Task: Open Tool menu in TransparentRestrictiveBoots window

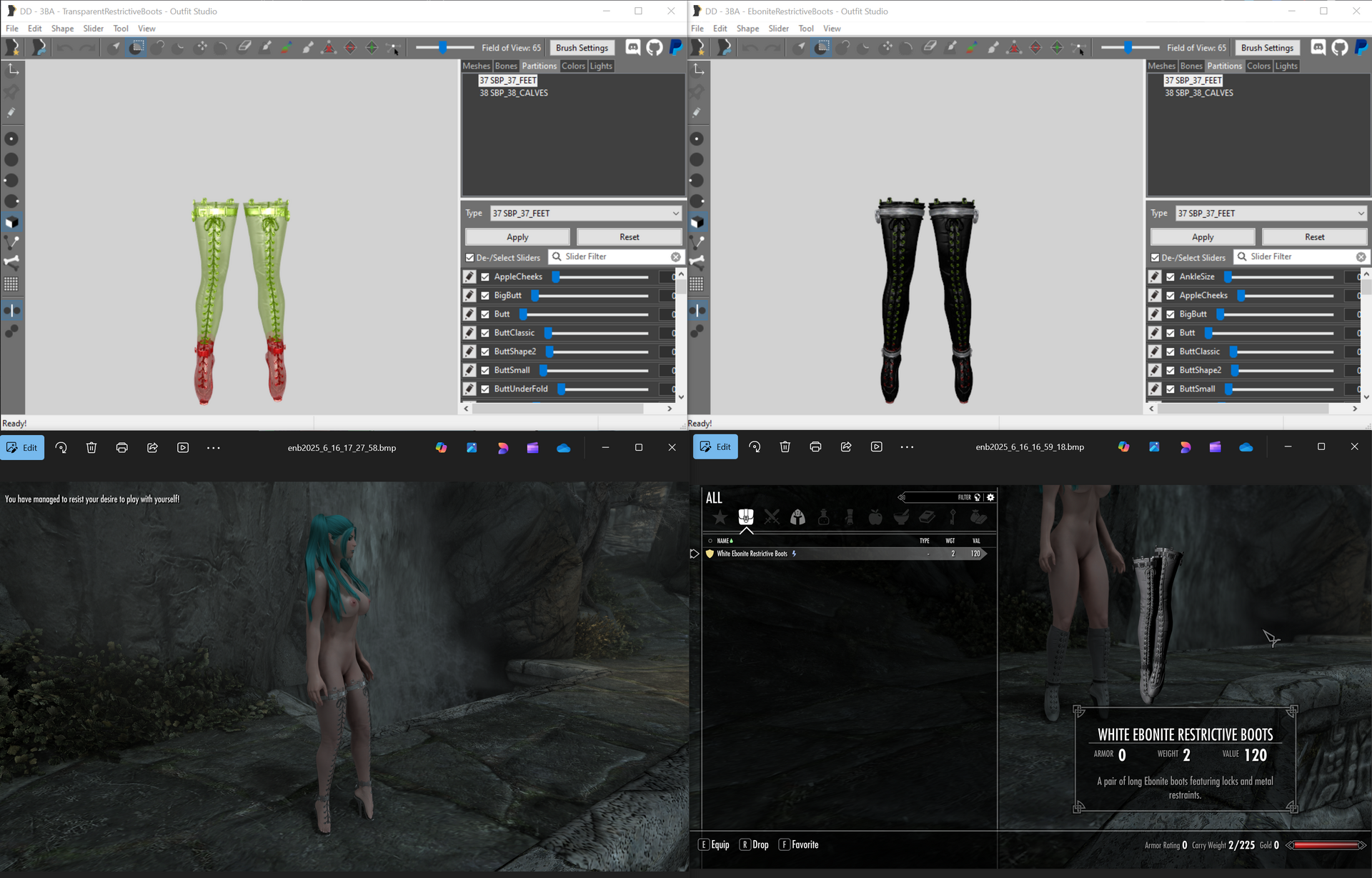Action: (x=121, y=29)
